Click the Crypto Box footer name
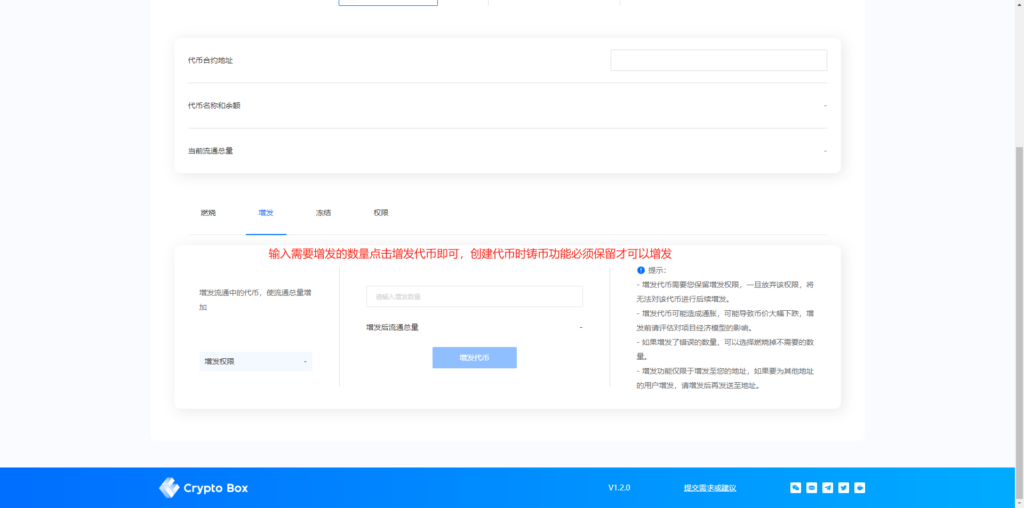The height and width of the screenshot is (508, 1024). tap(216, 488)
